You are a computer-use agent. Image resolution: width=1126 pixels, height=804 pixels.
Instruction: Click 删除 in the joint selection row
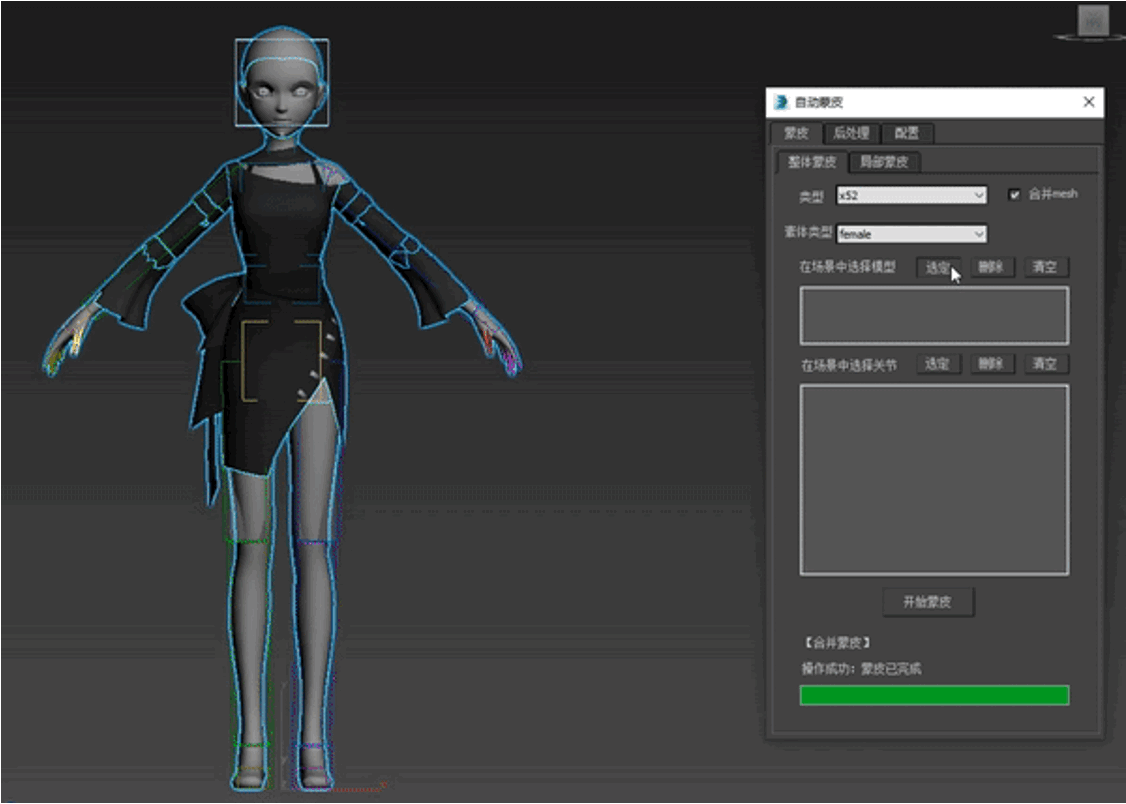(990, 364)
